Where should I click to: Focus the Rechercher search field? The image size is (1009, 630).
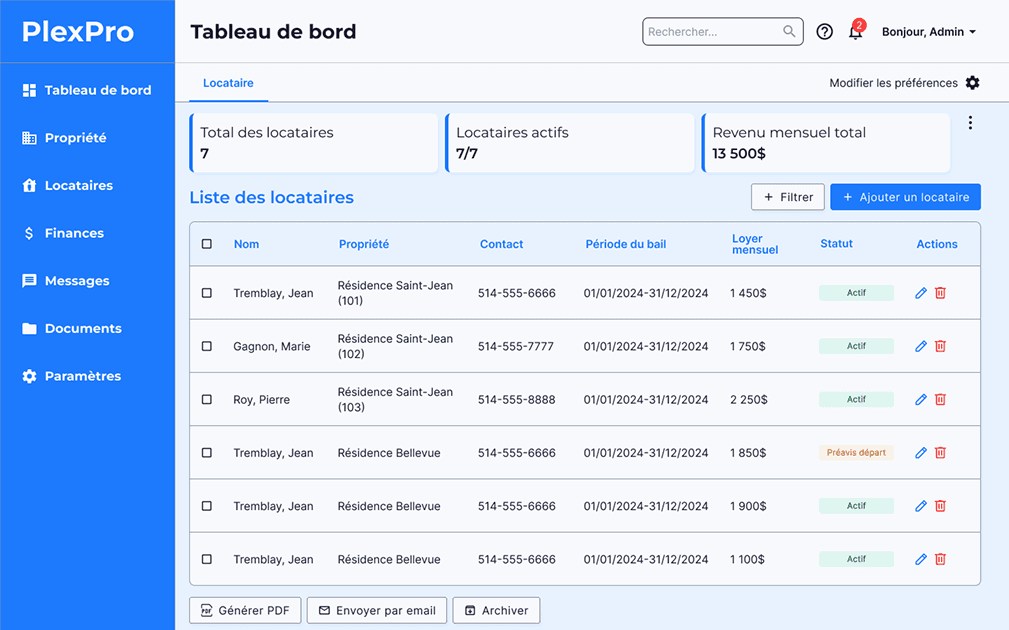point(712,32)
